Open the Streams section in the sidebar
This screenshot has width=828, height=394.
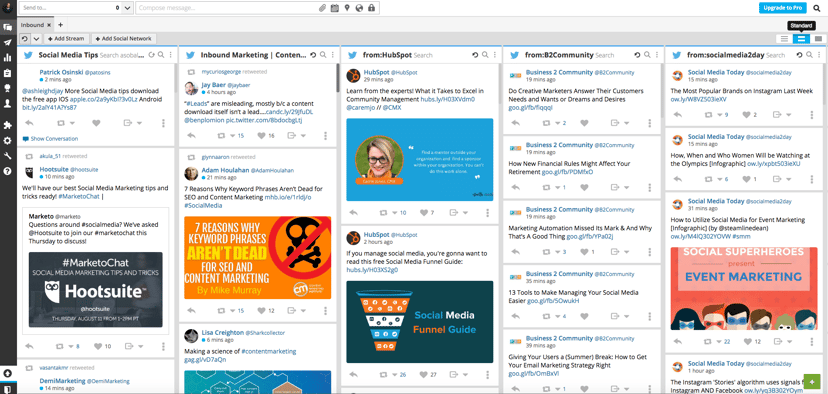(x=7, y=27)
